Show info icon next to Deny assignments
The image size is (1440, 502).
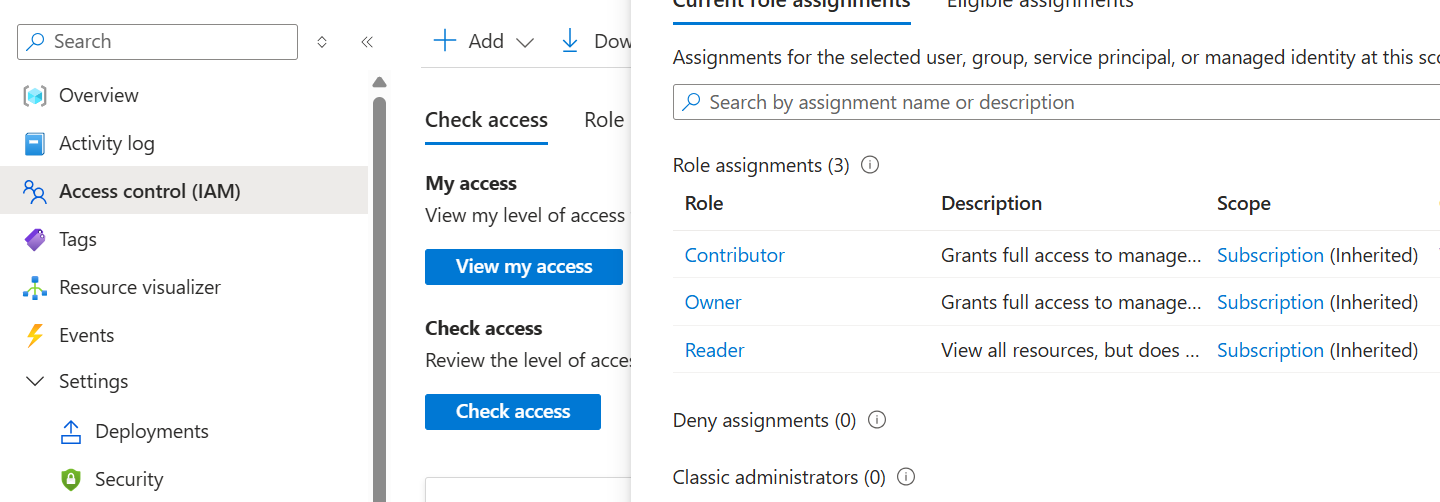877,420
